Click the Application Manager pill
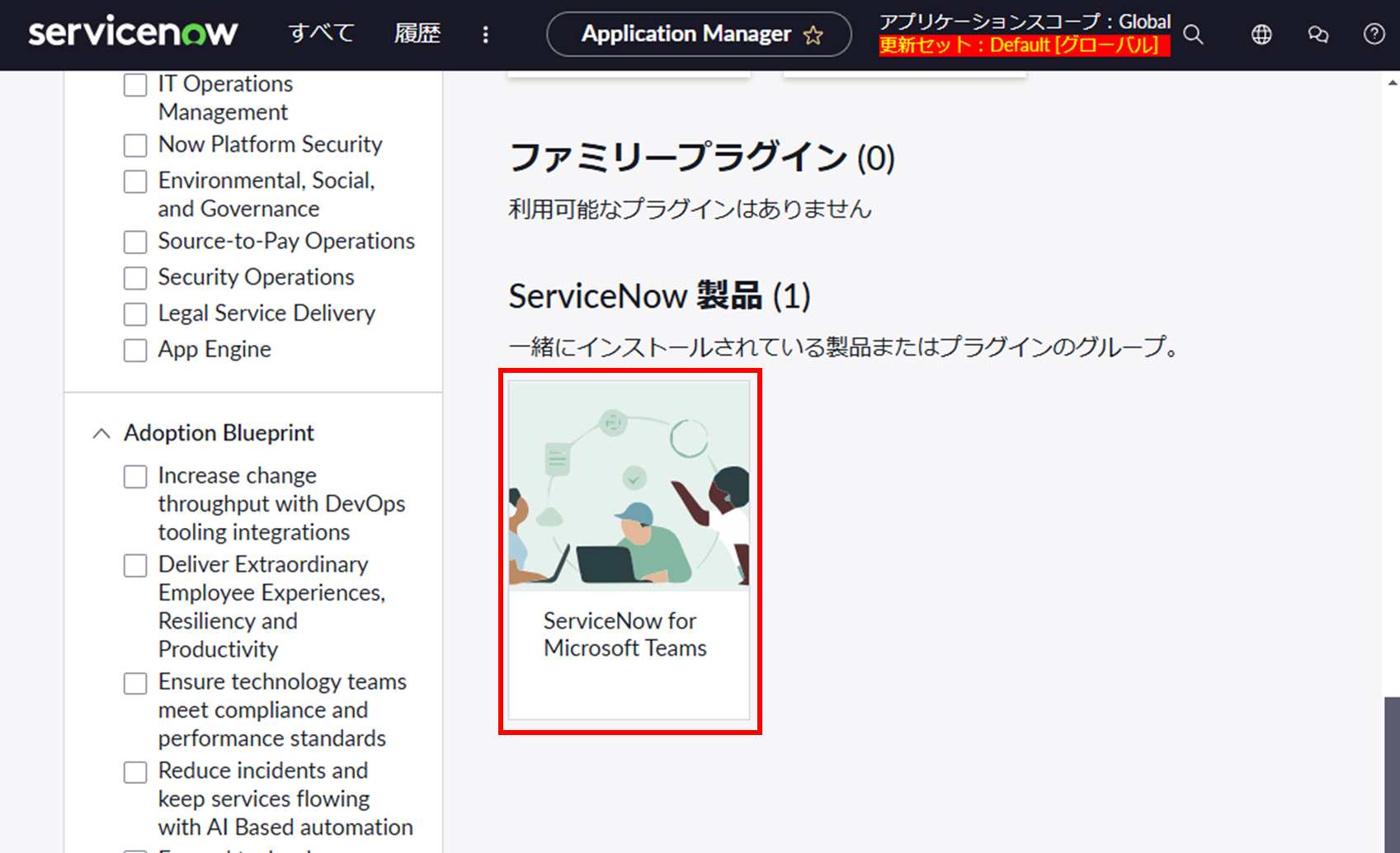1400x853 pixels. [699, 34]
